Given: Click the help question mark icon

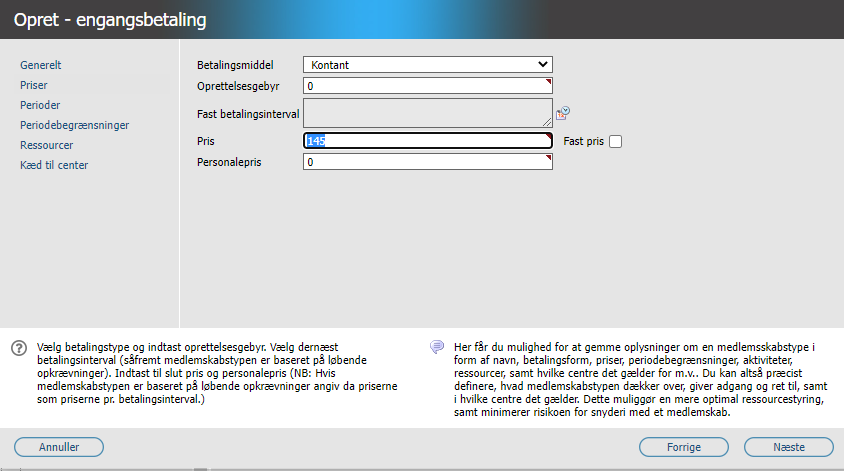Looking at the screenshot, I should click(19, 348).
